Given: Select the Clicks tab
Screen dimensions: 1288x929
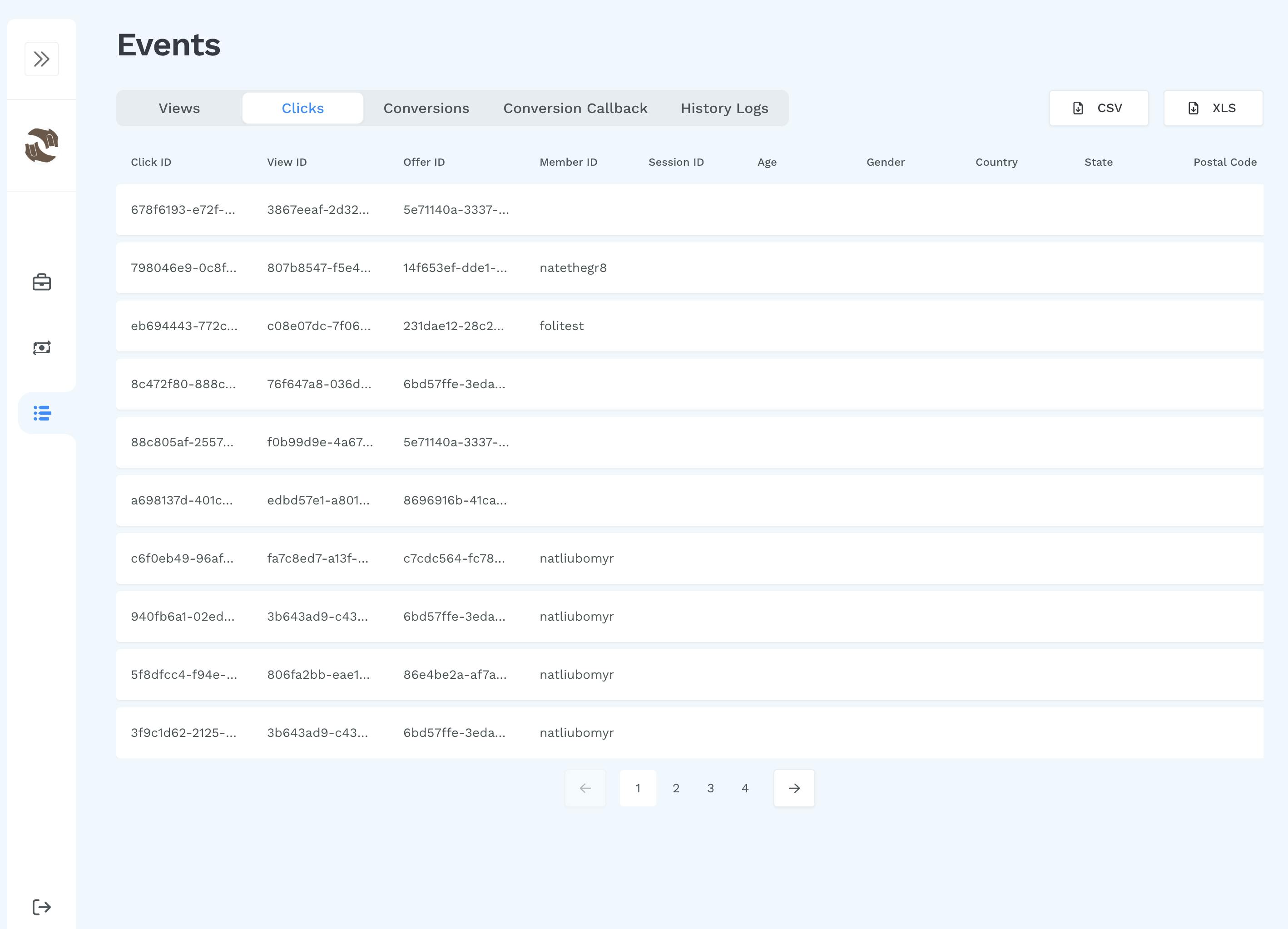Looking at the screenshot, I should 302,108.
